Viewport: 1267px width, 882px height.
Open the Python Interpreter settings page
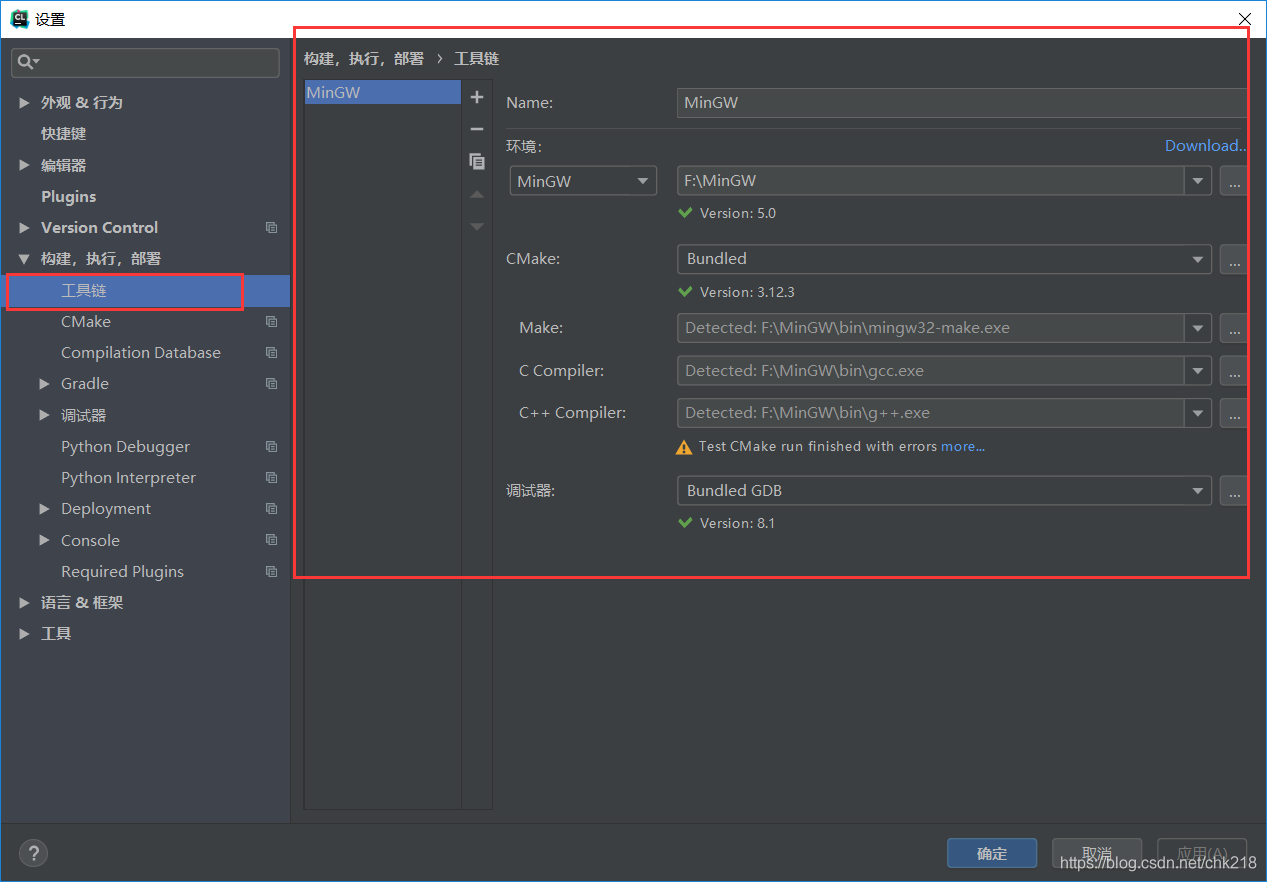[128, 478]
